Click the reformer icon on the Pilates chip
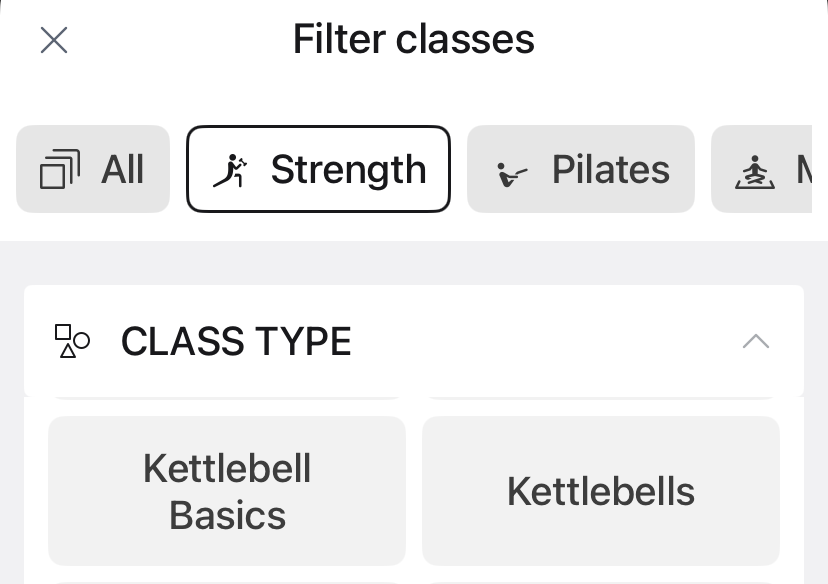 pyautogui.click(x=512, y=170)
